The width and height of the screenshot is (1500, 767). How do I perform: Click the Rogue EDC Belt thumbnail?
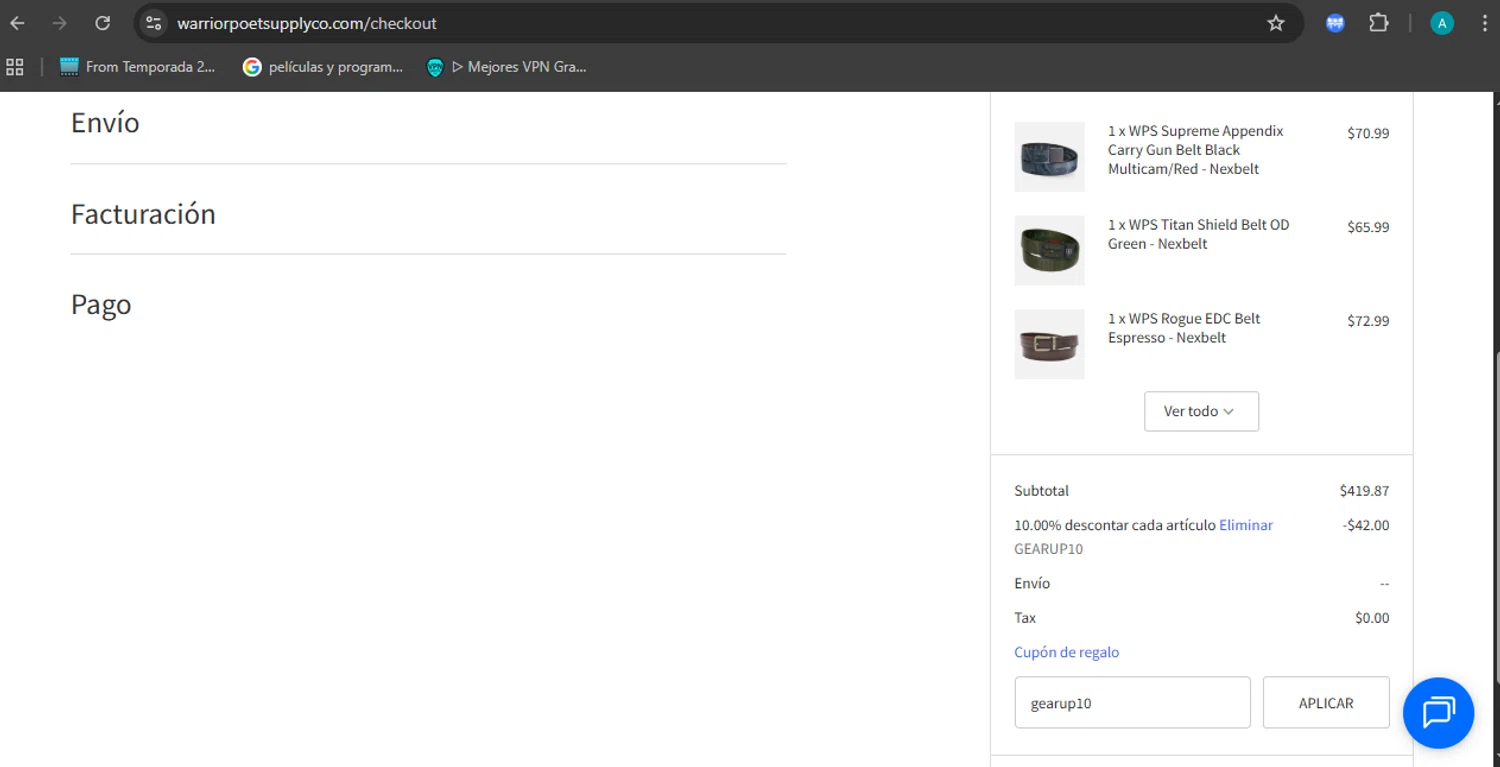[1049, 344]
